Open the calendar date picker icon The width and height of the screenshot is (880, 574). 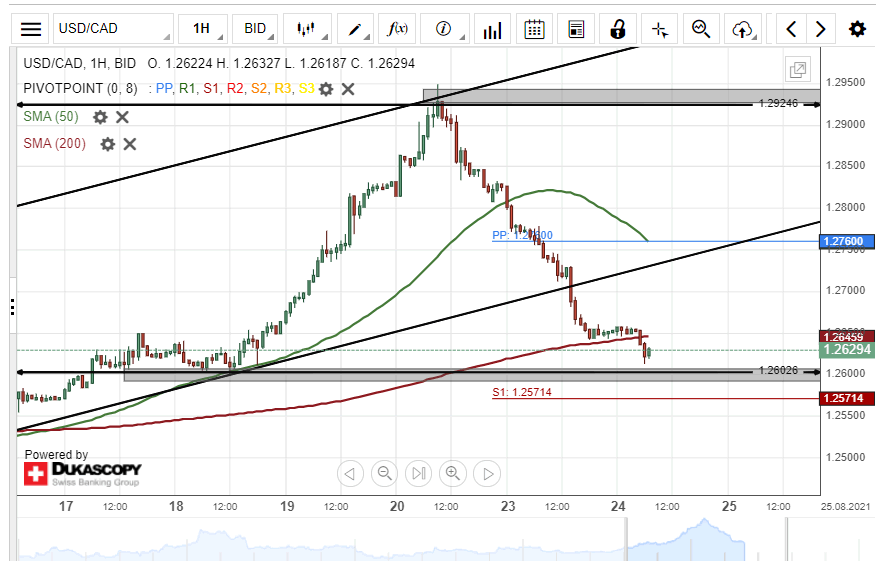[534, 29]
